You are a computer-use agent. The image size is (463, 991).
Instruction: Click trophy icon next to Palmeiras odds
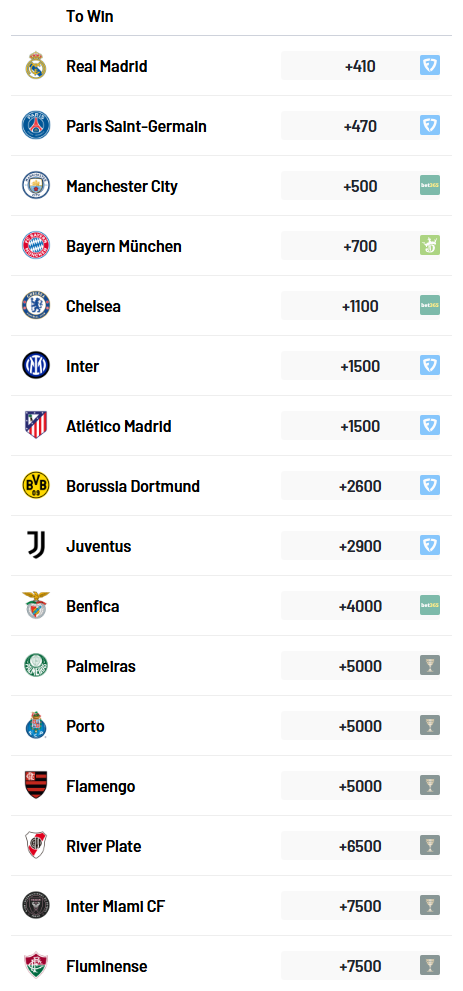(430, 666)
